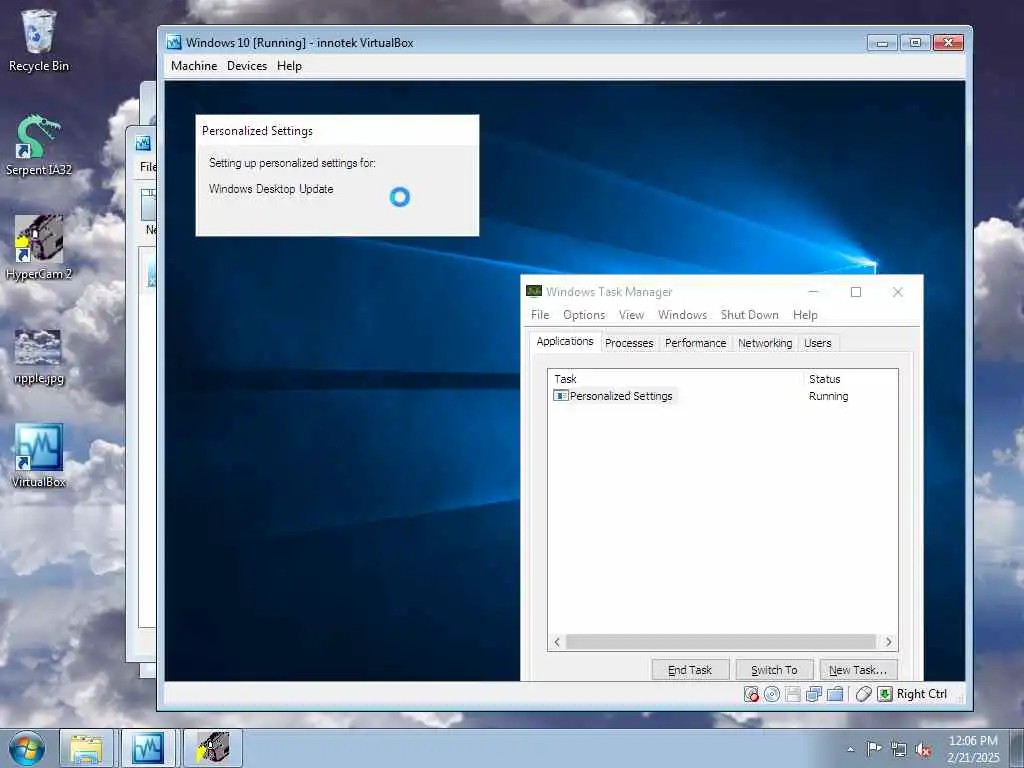Switch to the Processes tab
Screen dimensions: 1024x768
629,344
